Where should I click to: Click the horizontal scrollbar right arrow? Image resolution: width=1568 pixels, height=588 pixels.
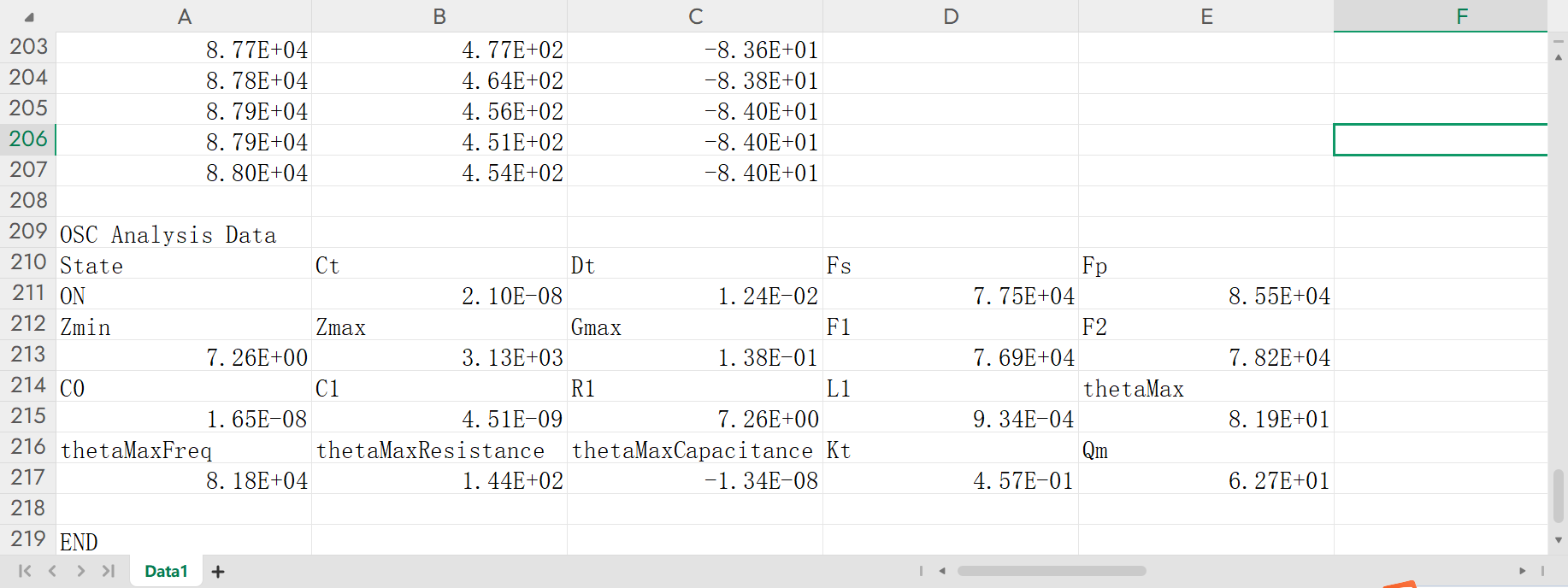pyautogui.click(x=1523, y=571)
